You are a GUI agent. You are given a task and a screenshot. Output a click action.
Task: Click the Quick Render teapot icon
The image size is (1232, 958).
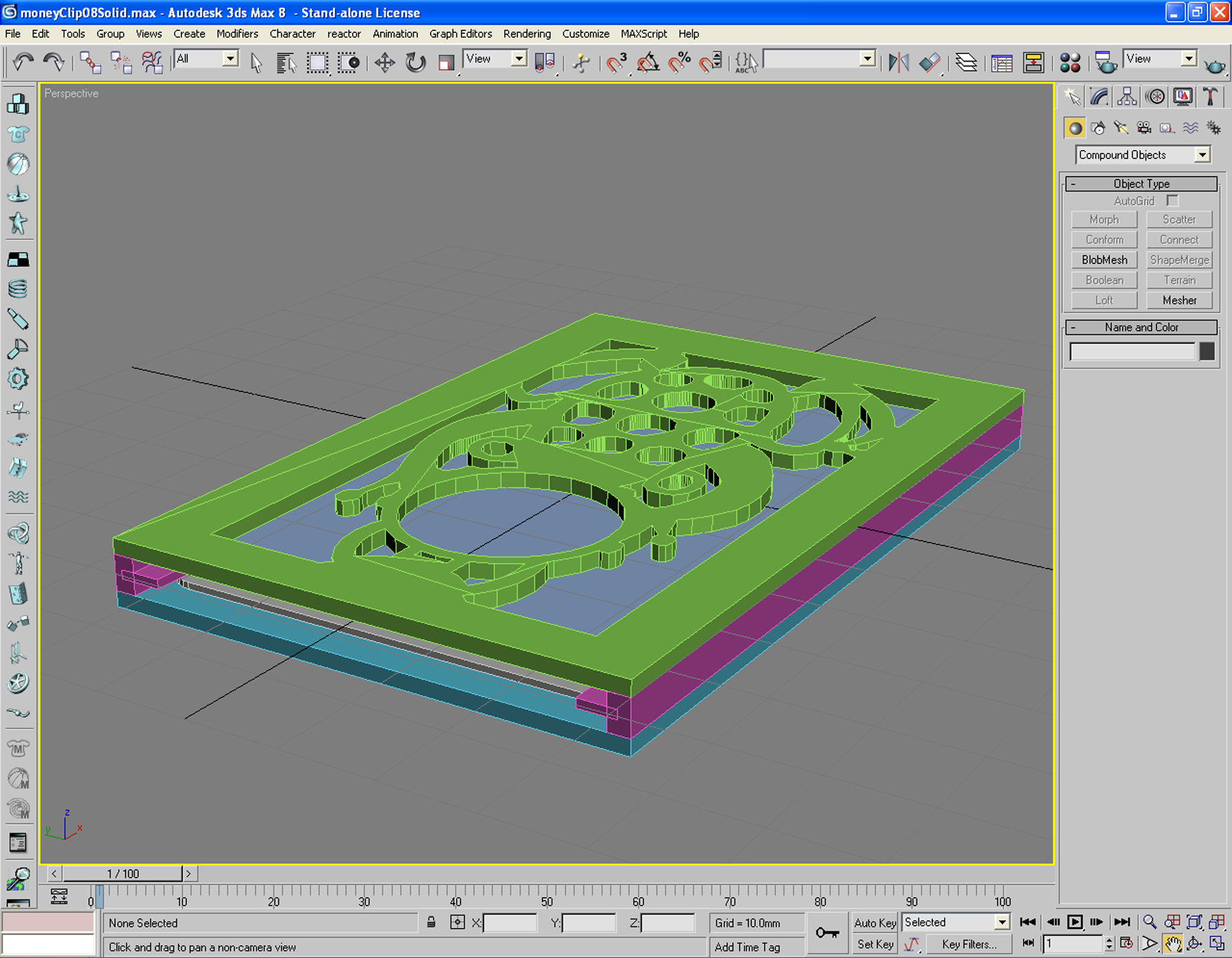click(x=1214, y=65)
